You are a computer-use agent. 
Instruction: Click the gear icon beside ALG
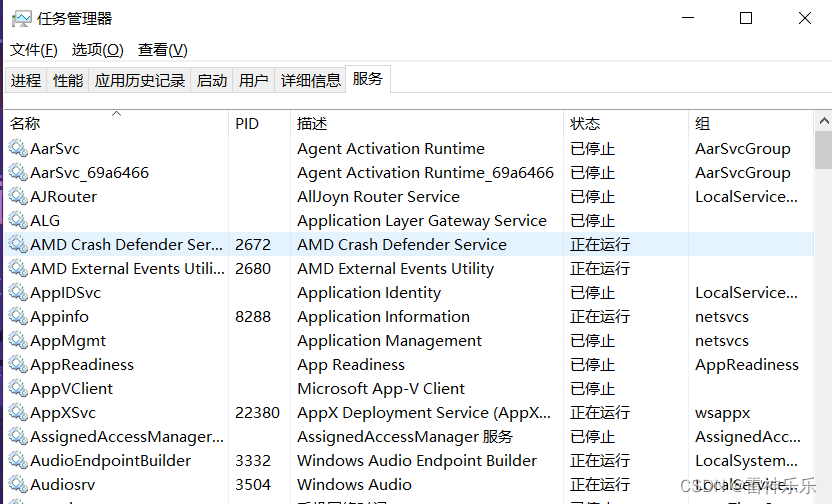coord(18,220)
